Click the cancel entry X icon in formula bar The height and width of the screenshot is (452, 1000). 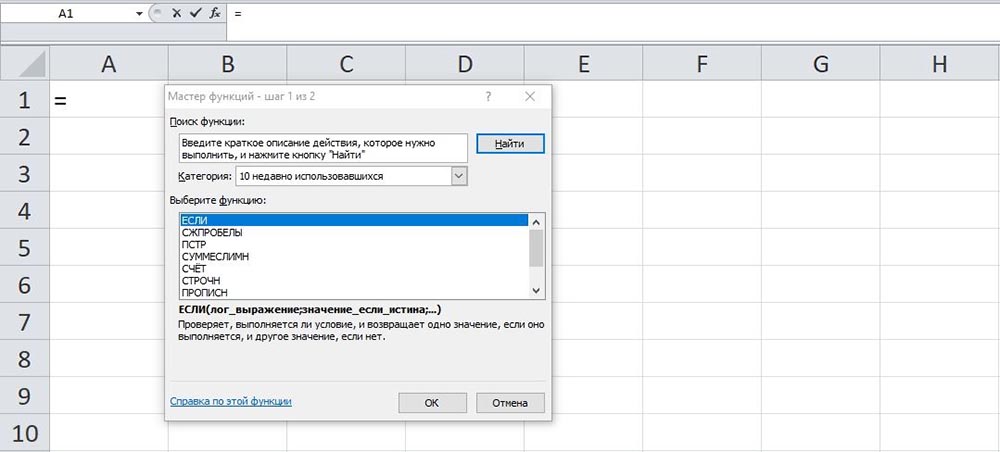coord(177,14)
